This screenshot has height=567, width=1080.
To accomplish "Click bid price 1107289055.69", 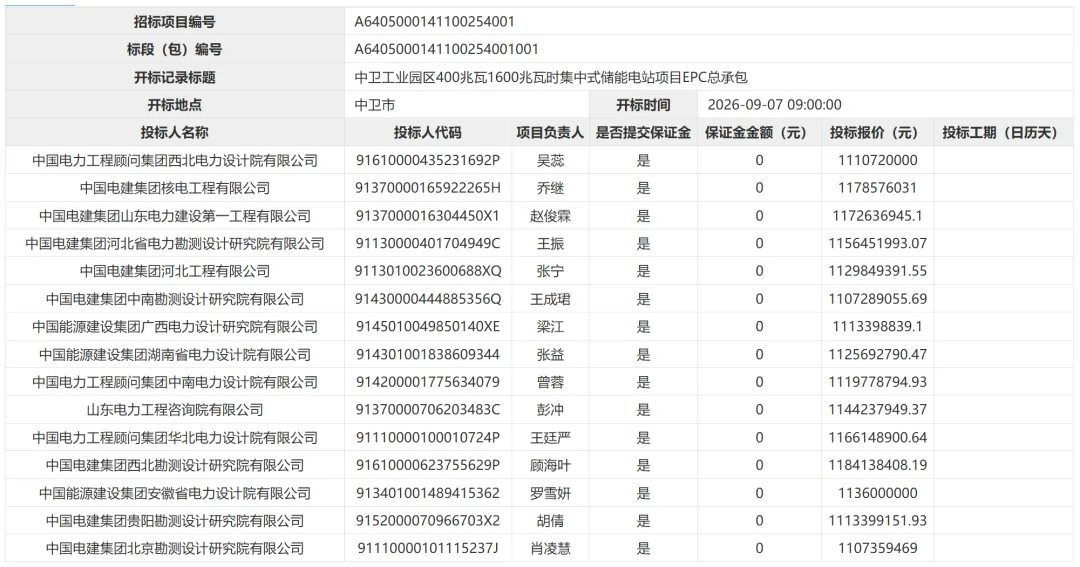I will 878,299.
